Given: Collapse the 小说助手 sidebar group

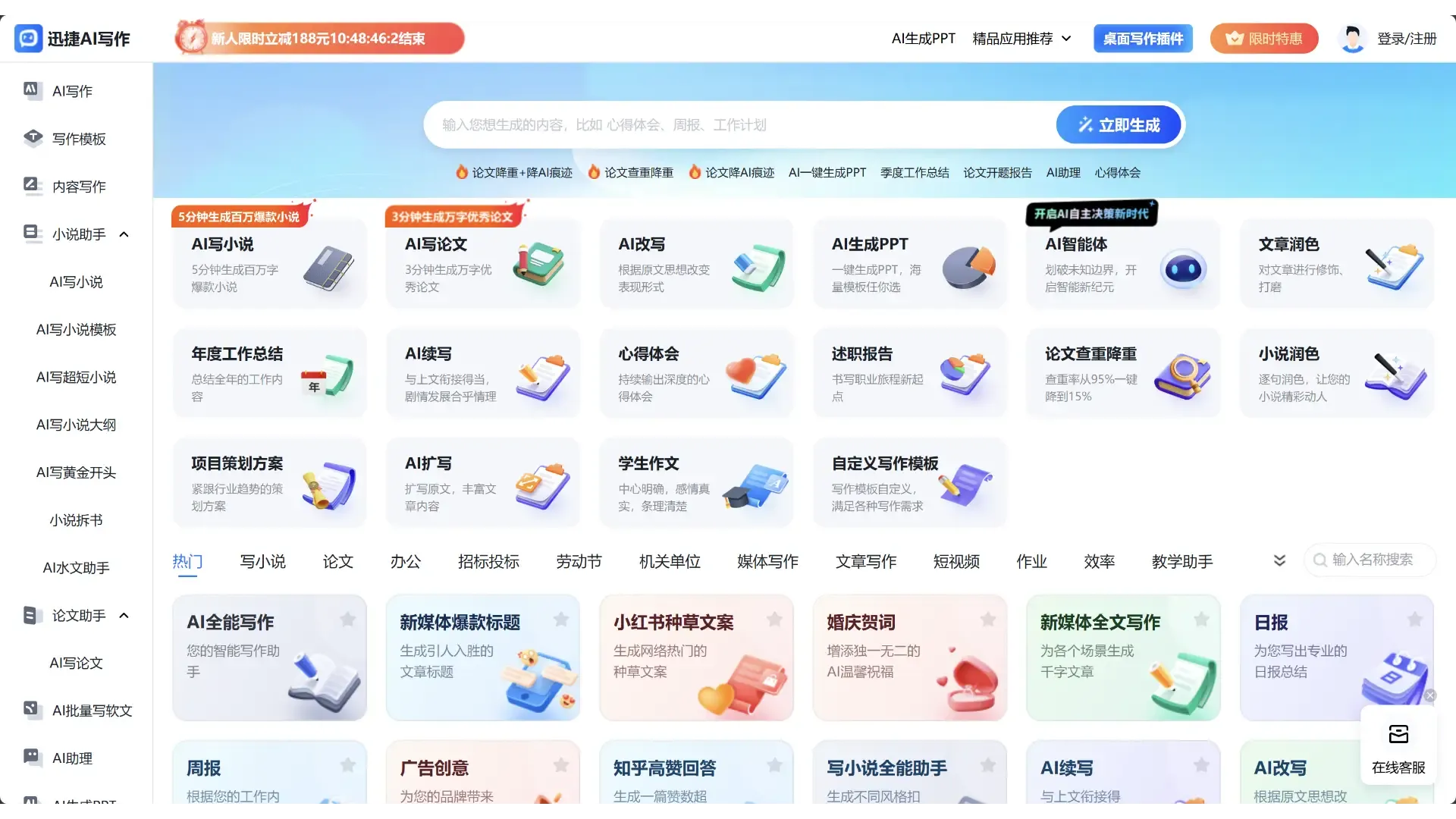Looking at the screenshot, I should click(124, 234).
